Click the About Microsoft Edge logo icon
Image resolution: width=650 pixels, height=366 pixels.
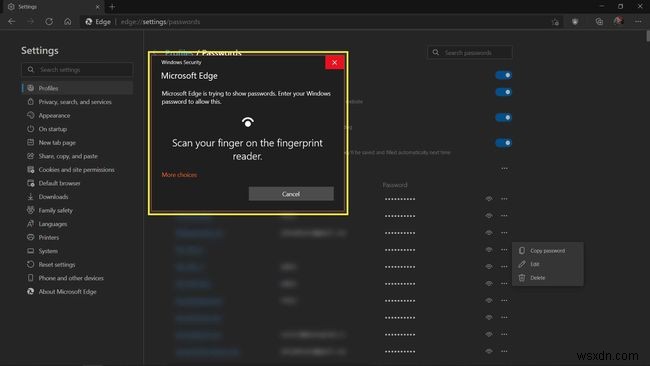[30, 291]
